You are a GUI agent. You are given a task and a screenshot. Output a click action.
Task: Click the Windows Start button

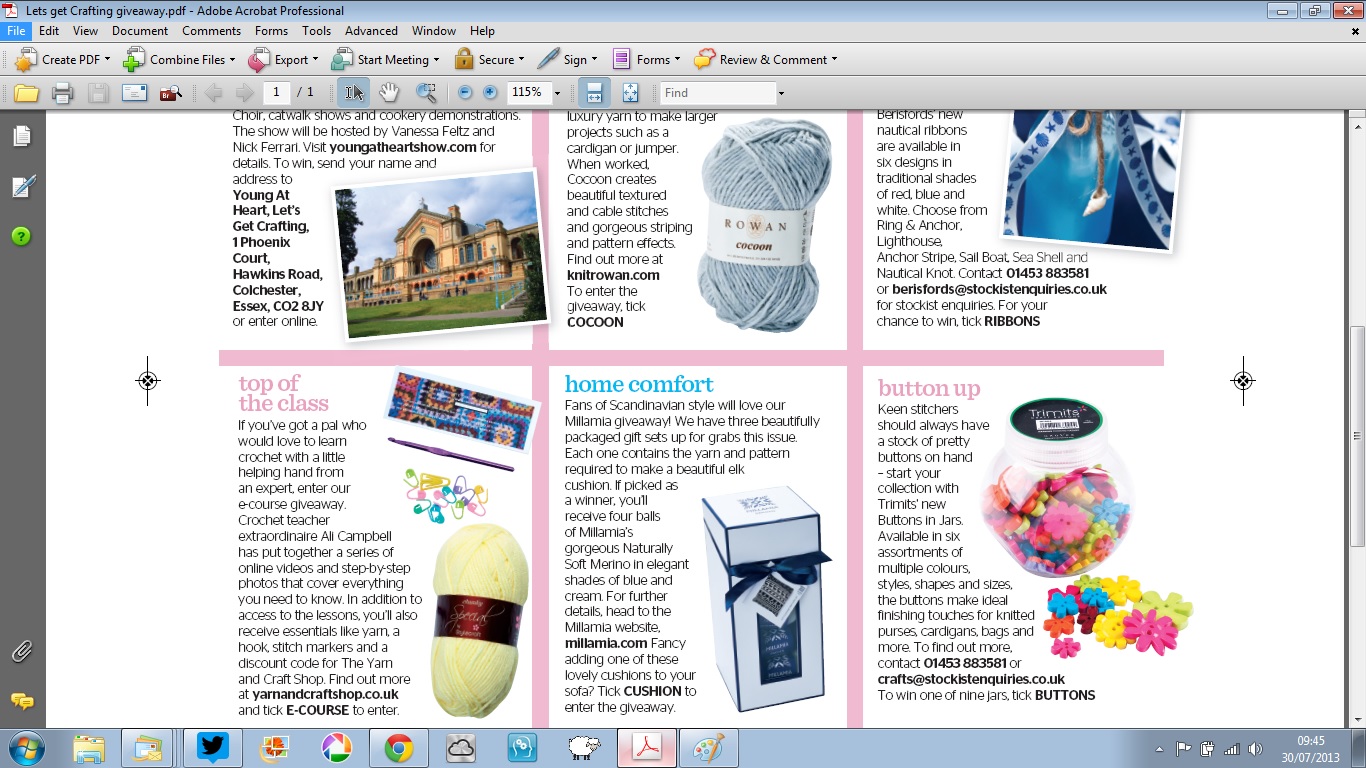pos(25,748)
